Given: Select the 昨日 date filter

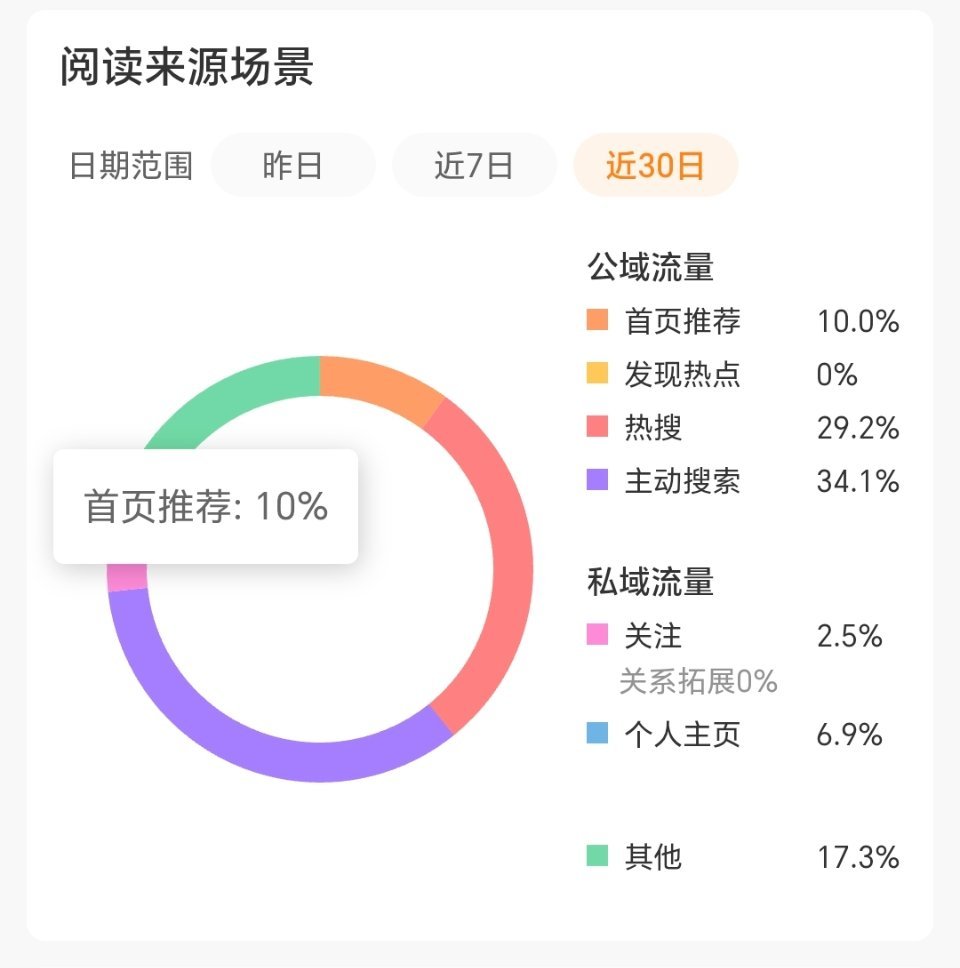Looking at the screenshot, I should (291, 164).
